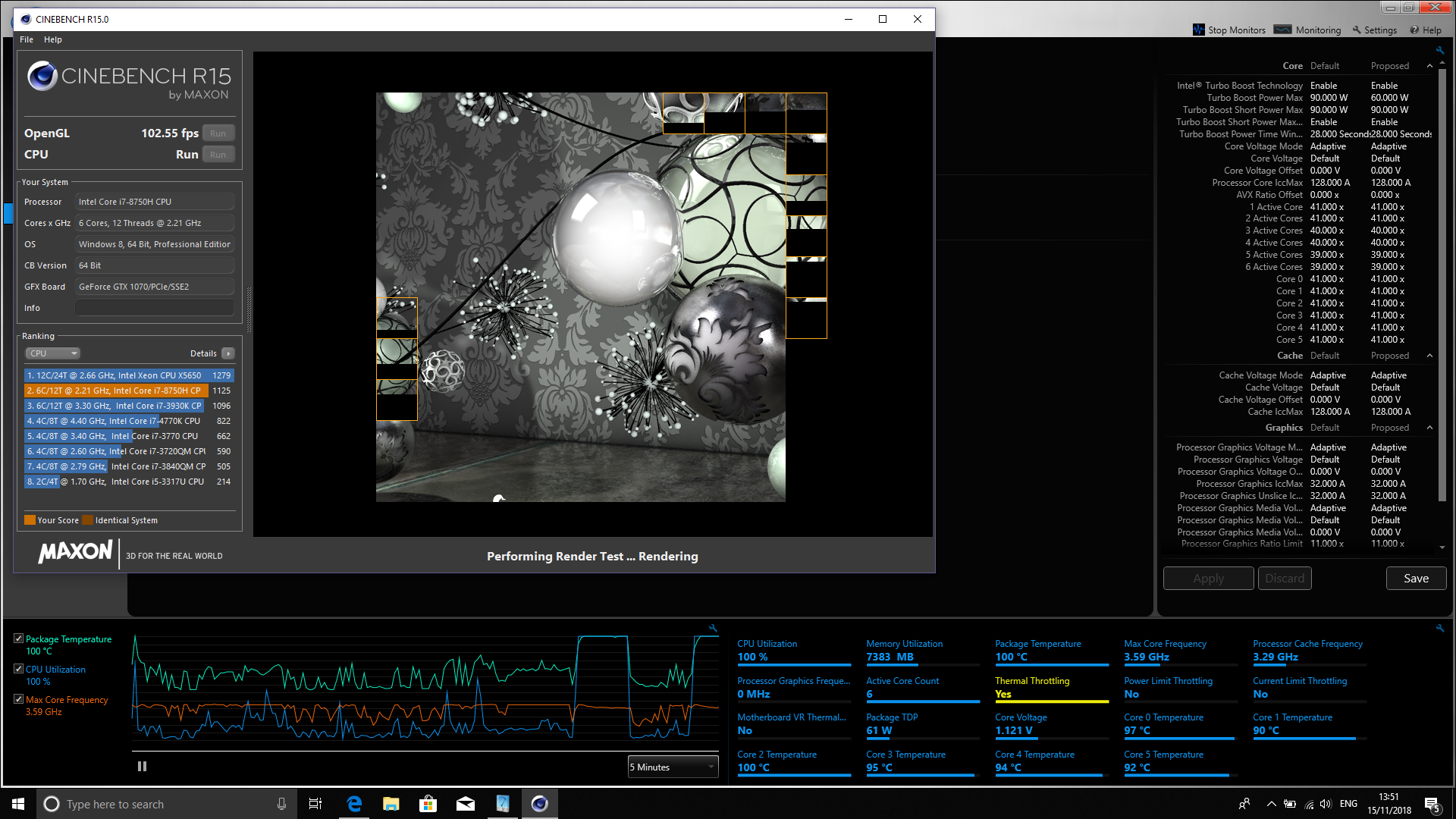
Task: Select the i5-3317U ranking entry
Action: pos(129,482)
